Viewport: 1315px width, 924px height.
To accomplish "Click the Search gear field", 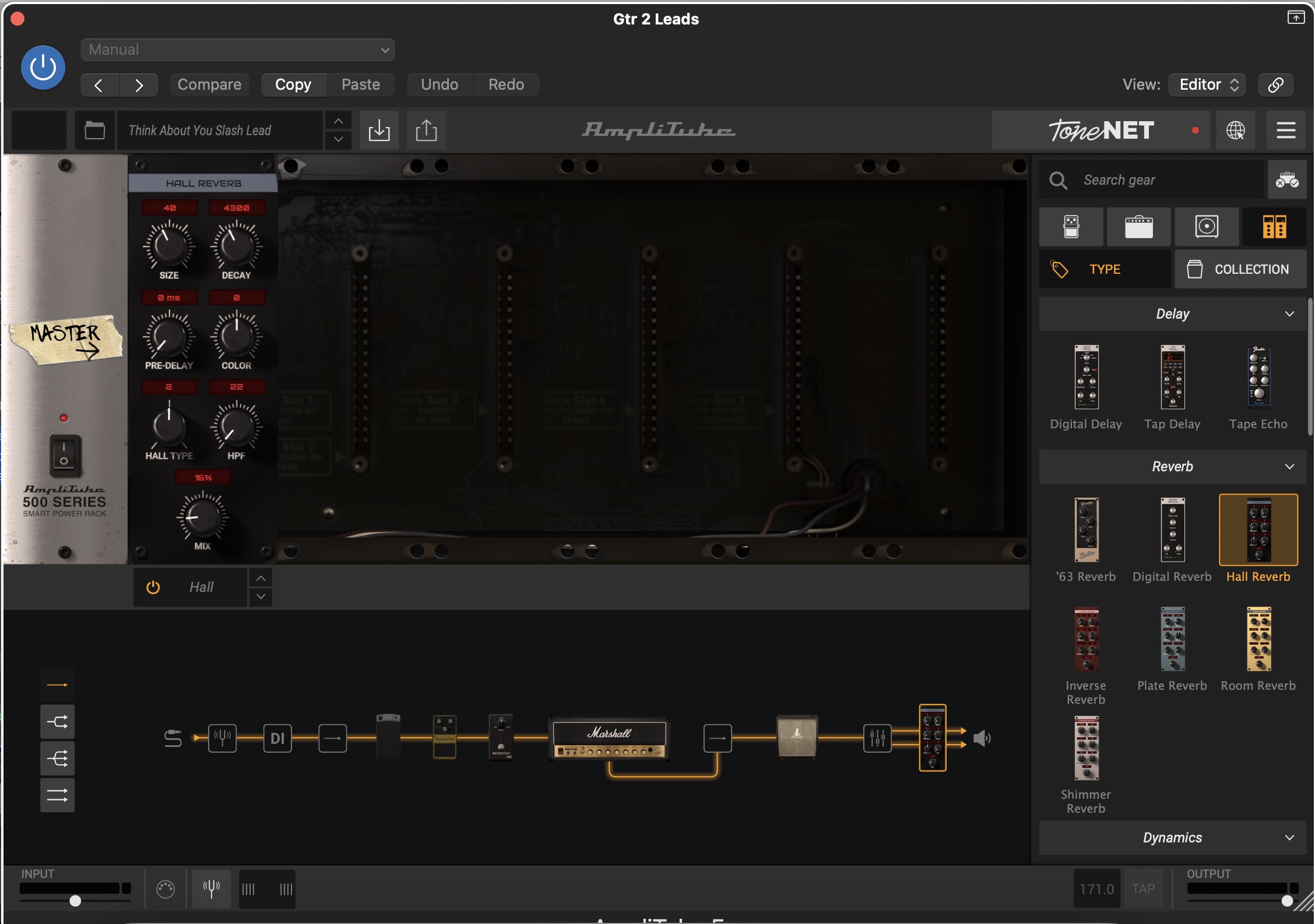I will [x=1152, y=180].
